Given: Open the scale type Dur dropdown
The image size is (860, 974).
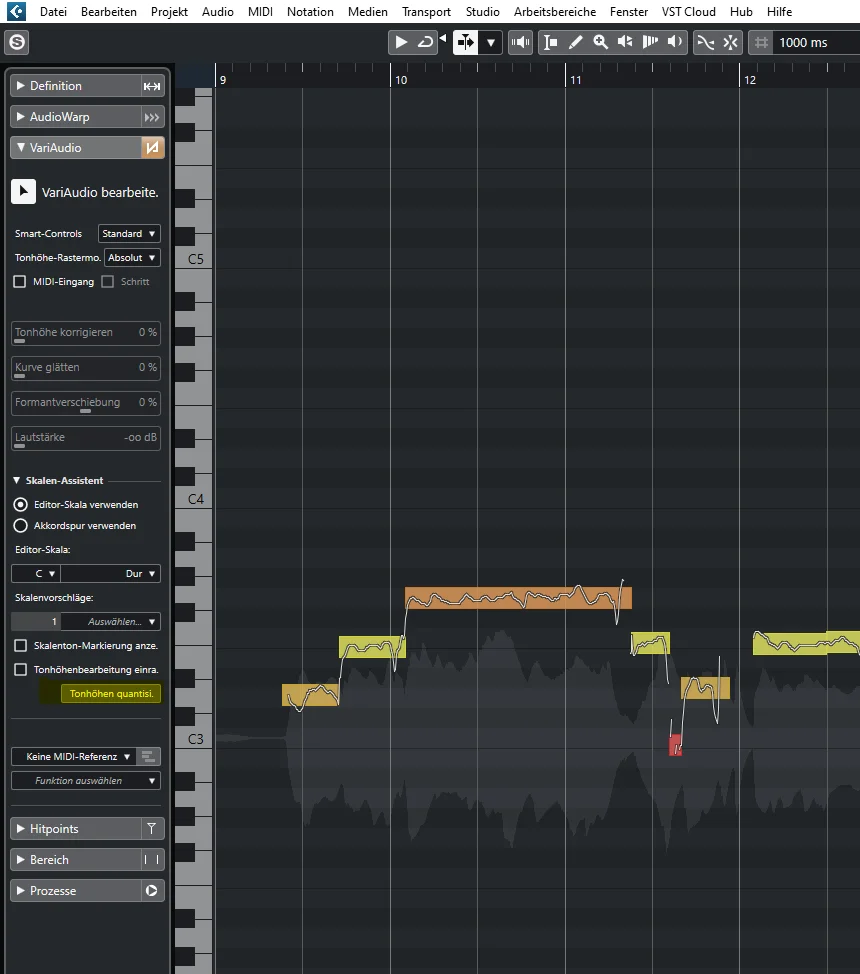Looking at the screenshot, I should [111, 573].
